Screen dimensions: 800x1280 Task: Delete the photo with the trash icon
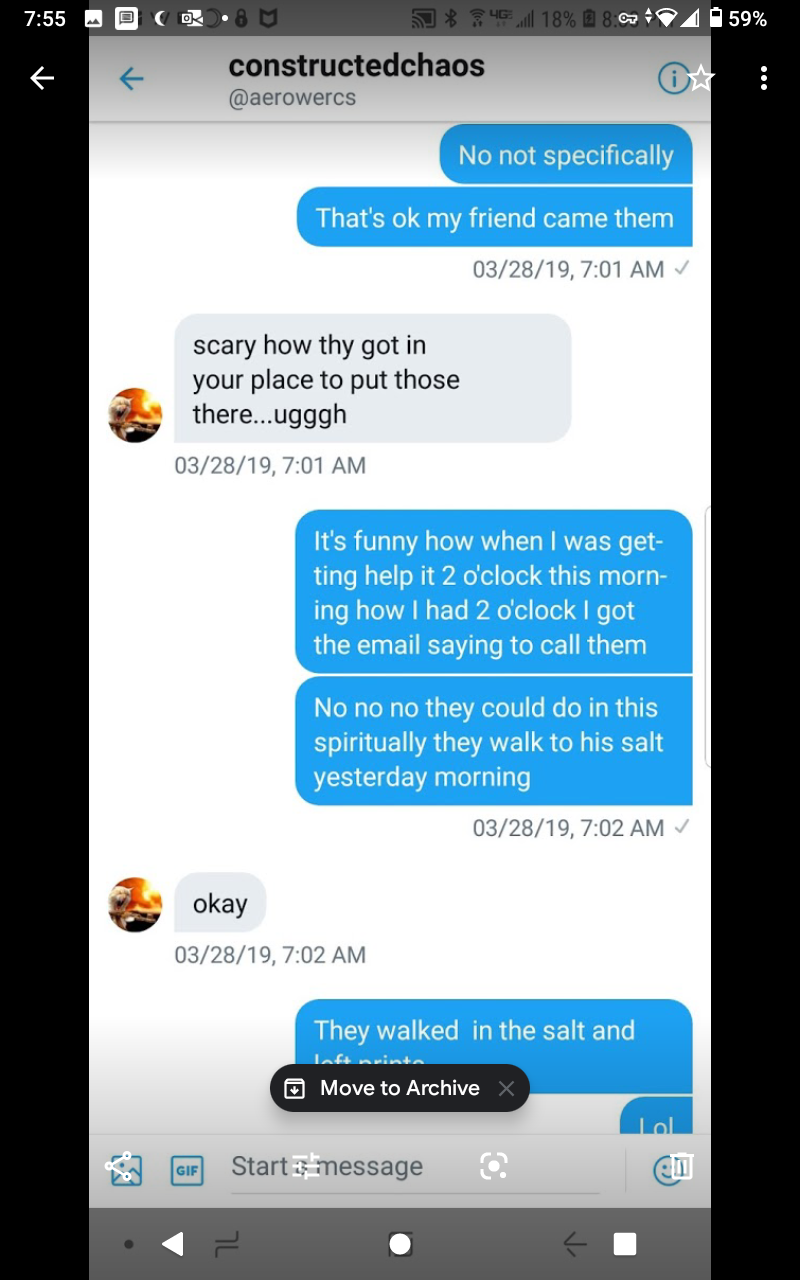coord(681,1166)
